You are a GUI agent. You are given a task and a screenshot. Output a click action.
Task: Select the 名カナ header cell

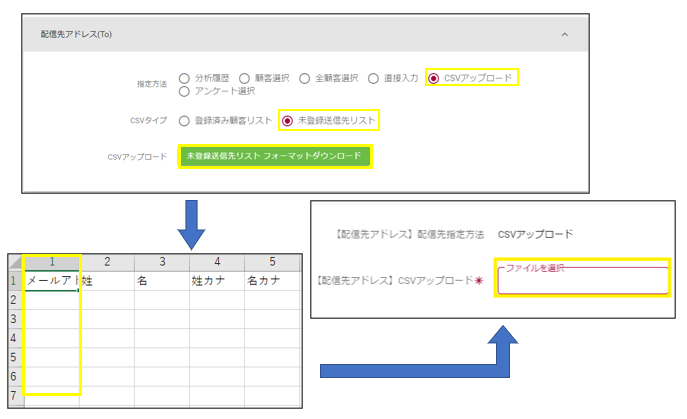coord(270,281)
